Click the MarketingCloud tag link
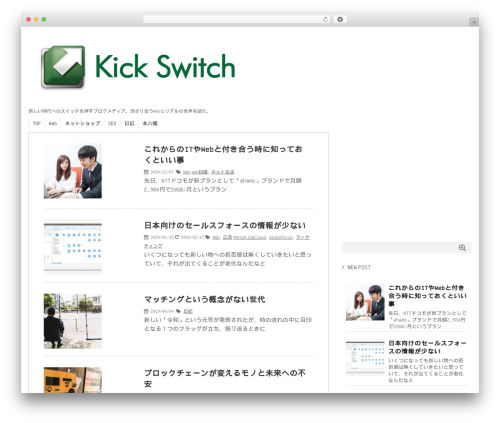The width and height of the screenshot is (500, 423). coord(250,237)
